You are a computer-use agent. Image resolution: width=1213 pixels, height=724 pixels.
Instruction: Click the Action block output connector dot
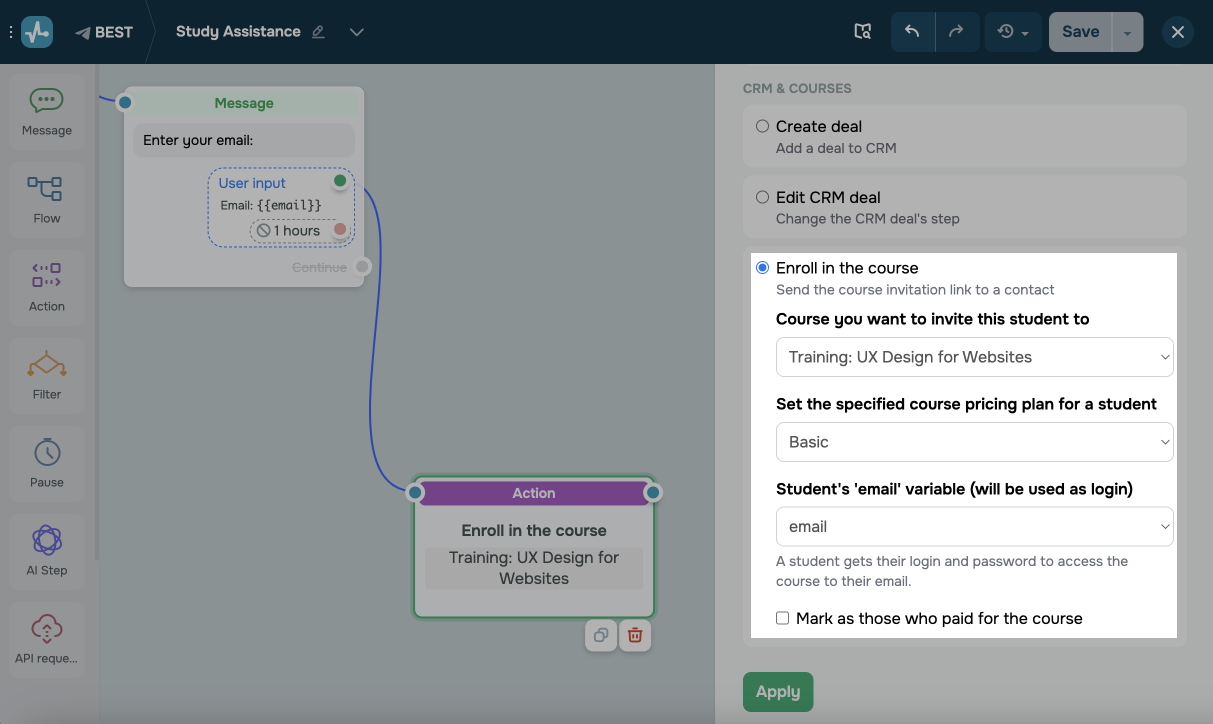653,493
